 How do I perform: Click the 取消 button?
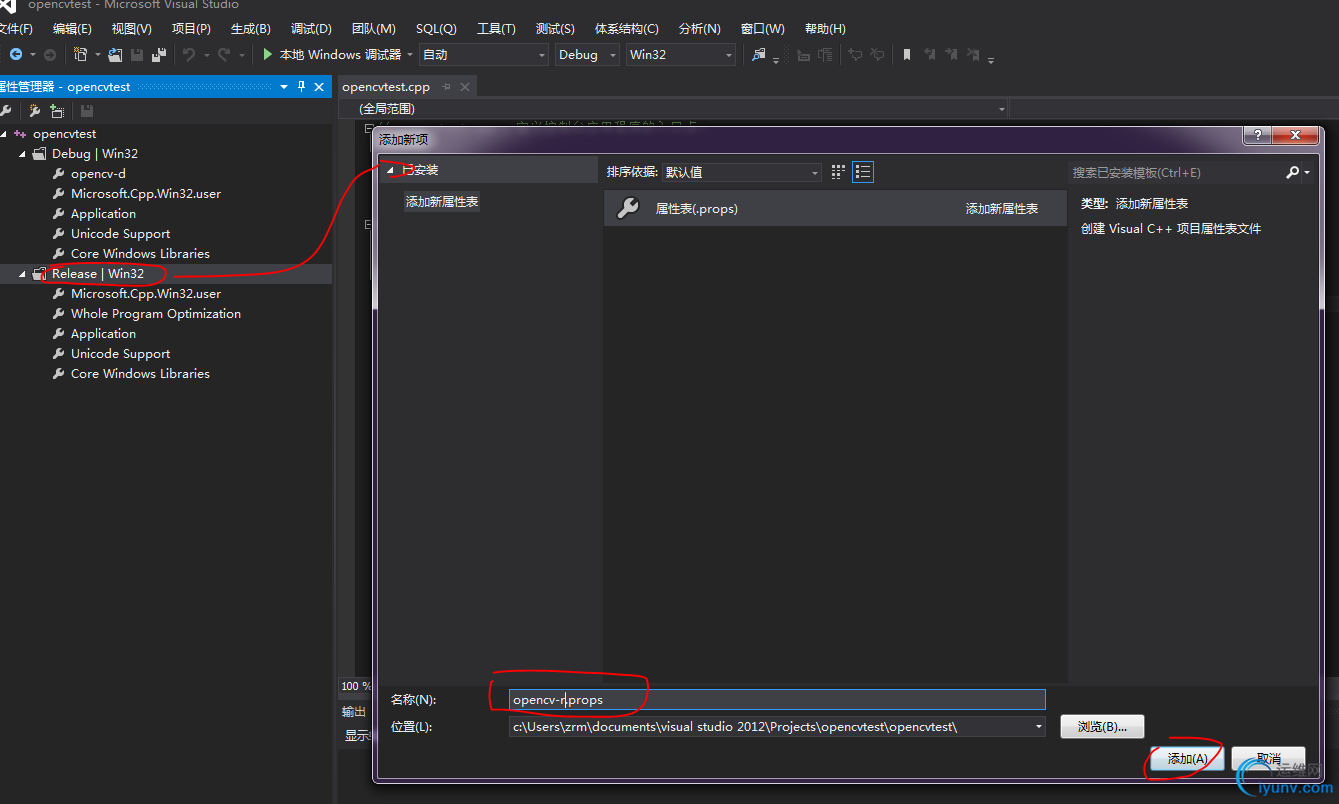[1268, 759]
